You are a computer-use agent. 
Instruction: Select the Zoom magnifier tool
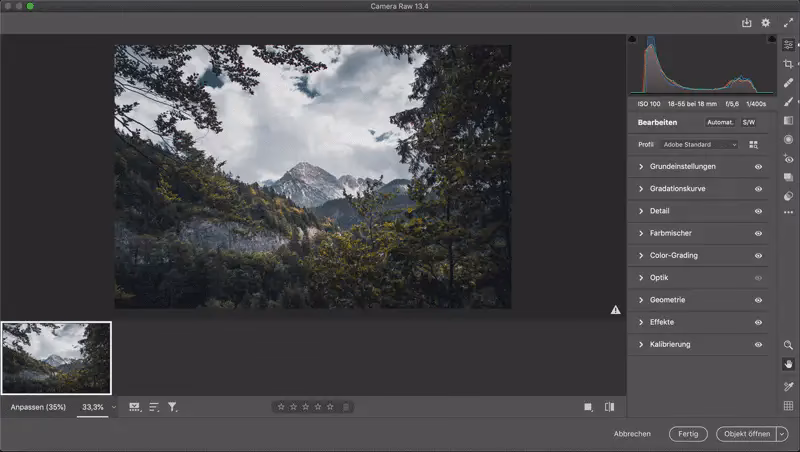coord(788,345)
